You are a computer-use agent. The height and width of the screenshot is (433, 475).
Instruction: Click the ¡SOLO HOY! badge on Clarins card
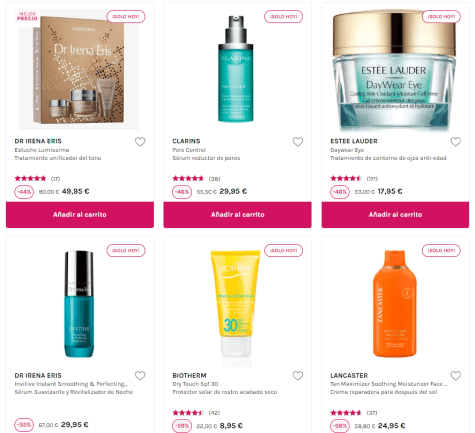[x=283, y=17]
